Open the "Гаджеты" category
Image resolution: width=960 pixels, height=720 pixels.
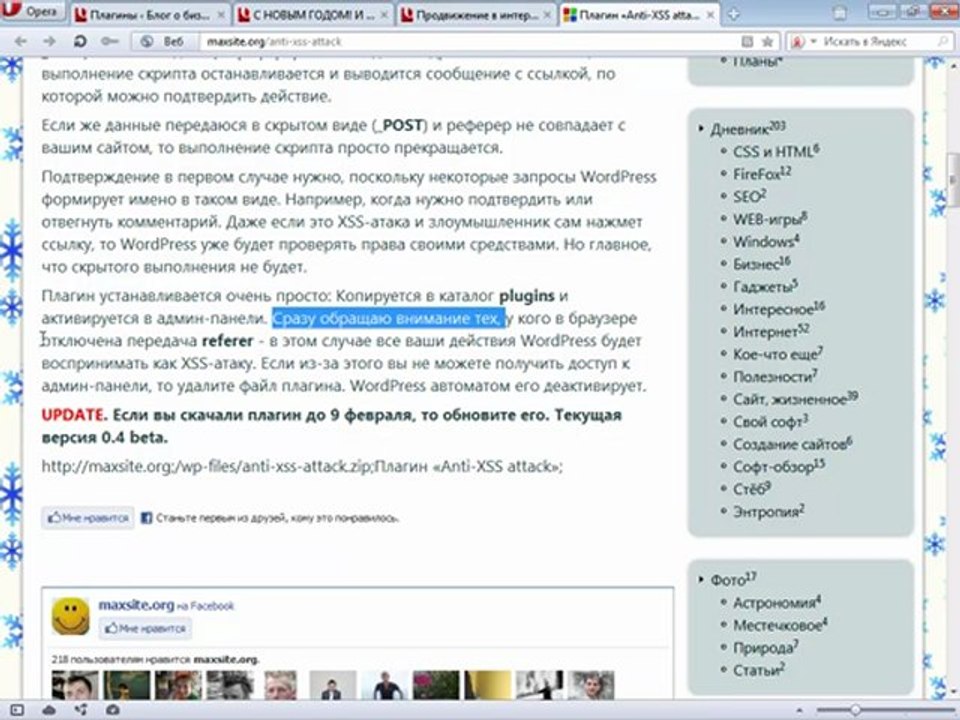pos(766,287)
